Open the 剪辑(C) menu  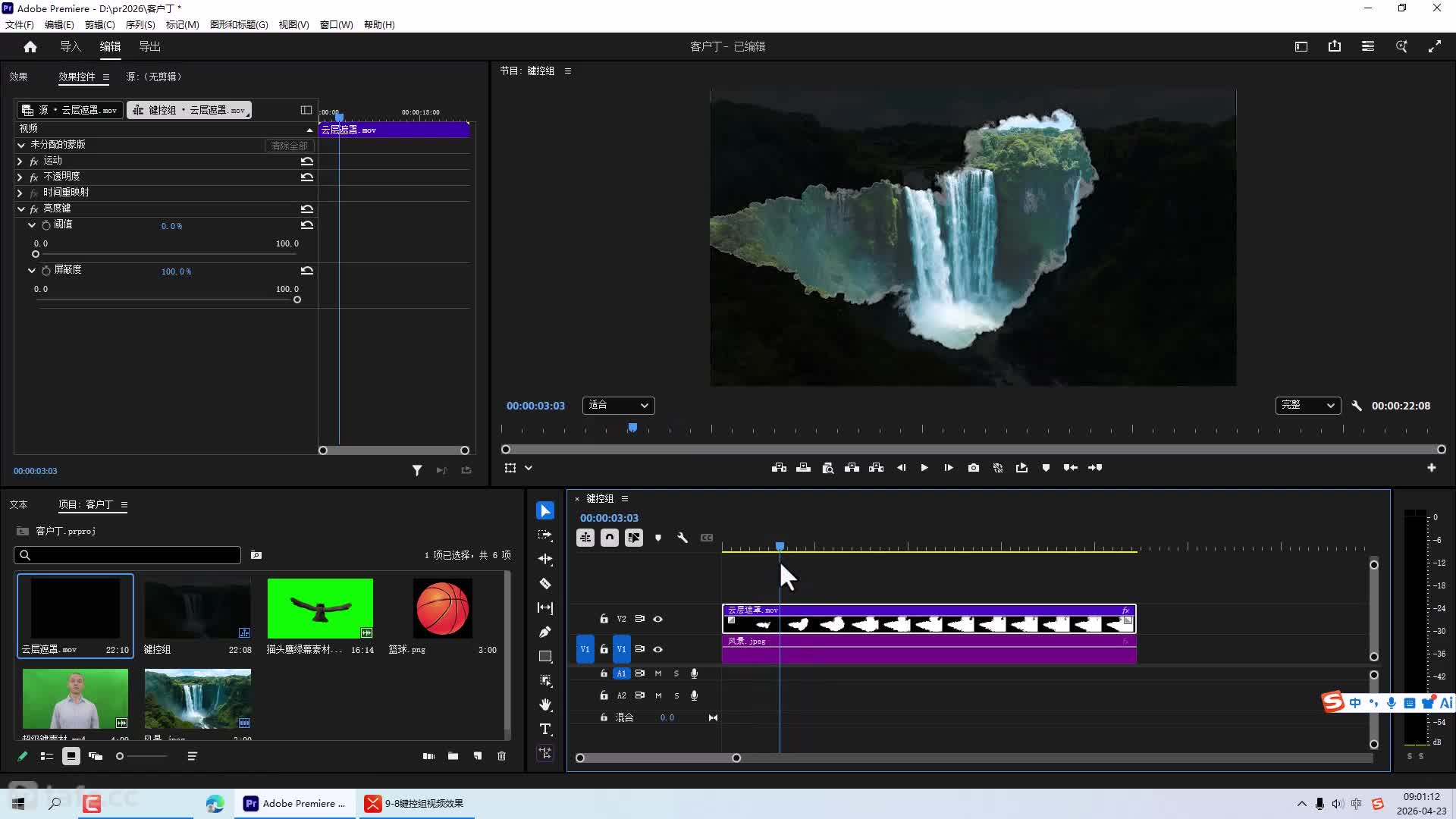pyautogui.click(x=99, y=24)
